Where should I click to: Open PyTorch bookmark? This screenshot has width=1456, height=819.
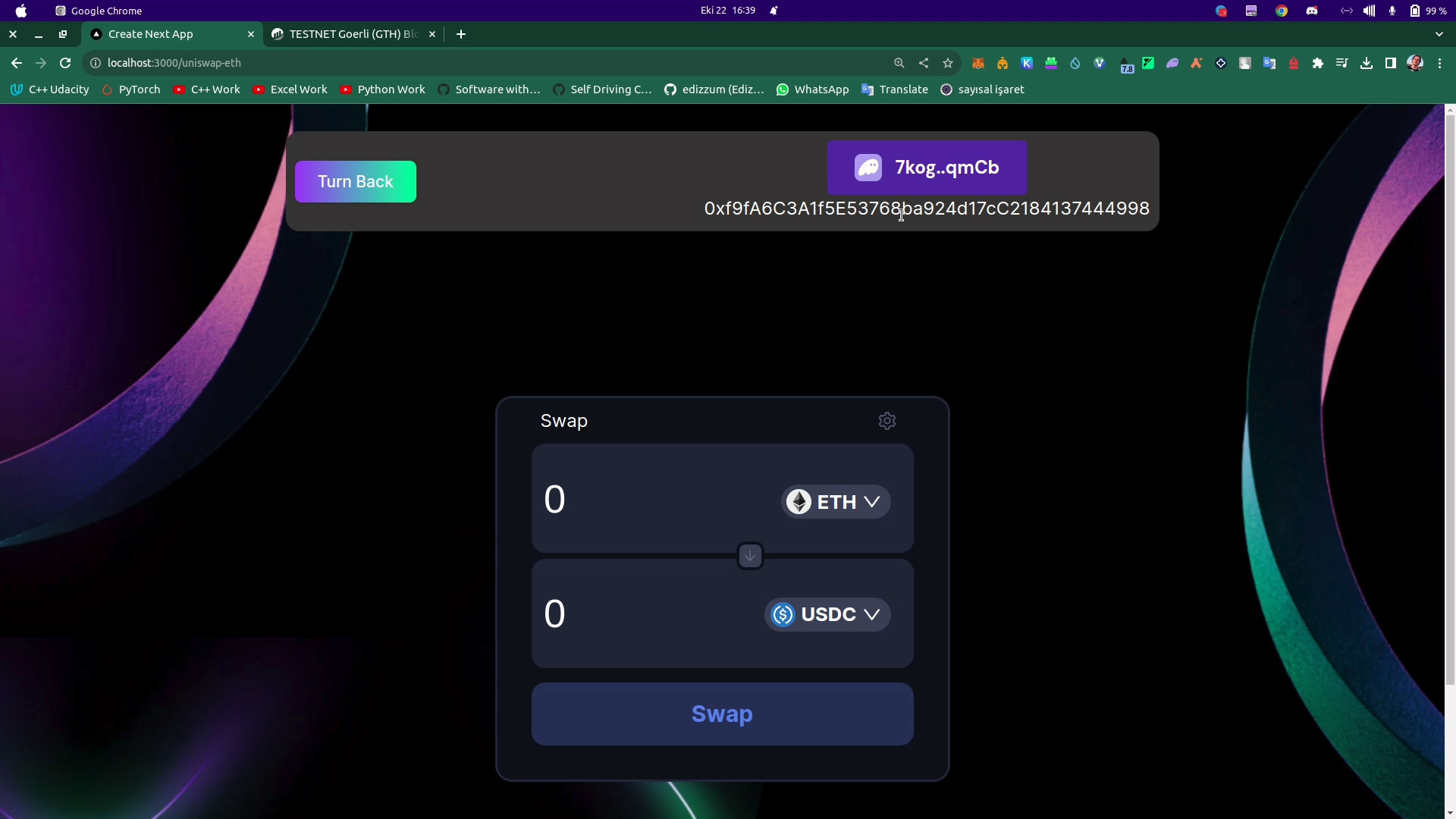132,89
